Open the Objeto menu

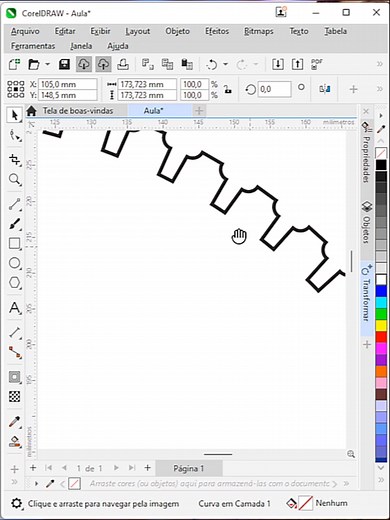pos(178,31)
